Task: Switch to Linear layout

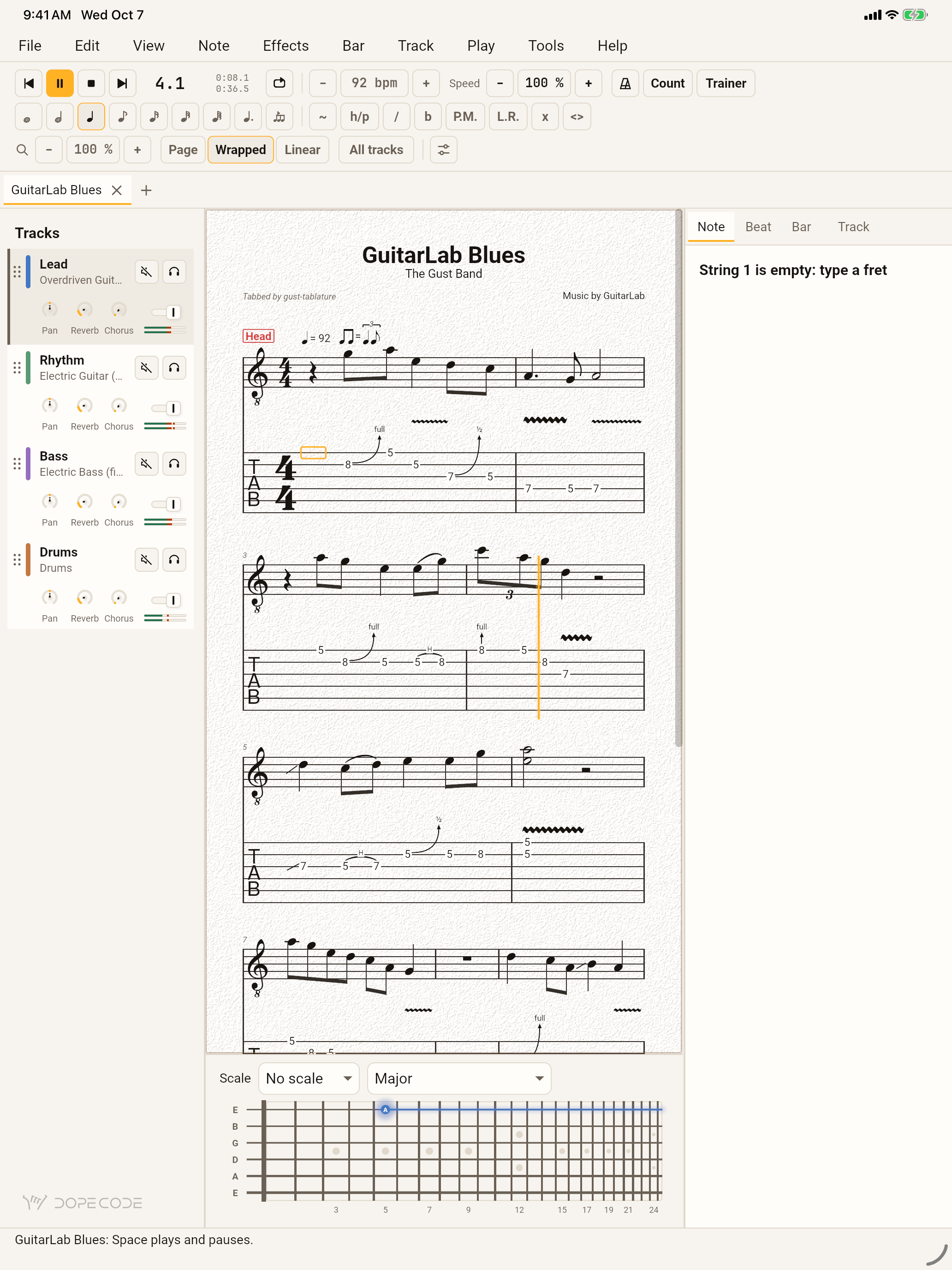Action: [303, 150]
